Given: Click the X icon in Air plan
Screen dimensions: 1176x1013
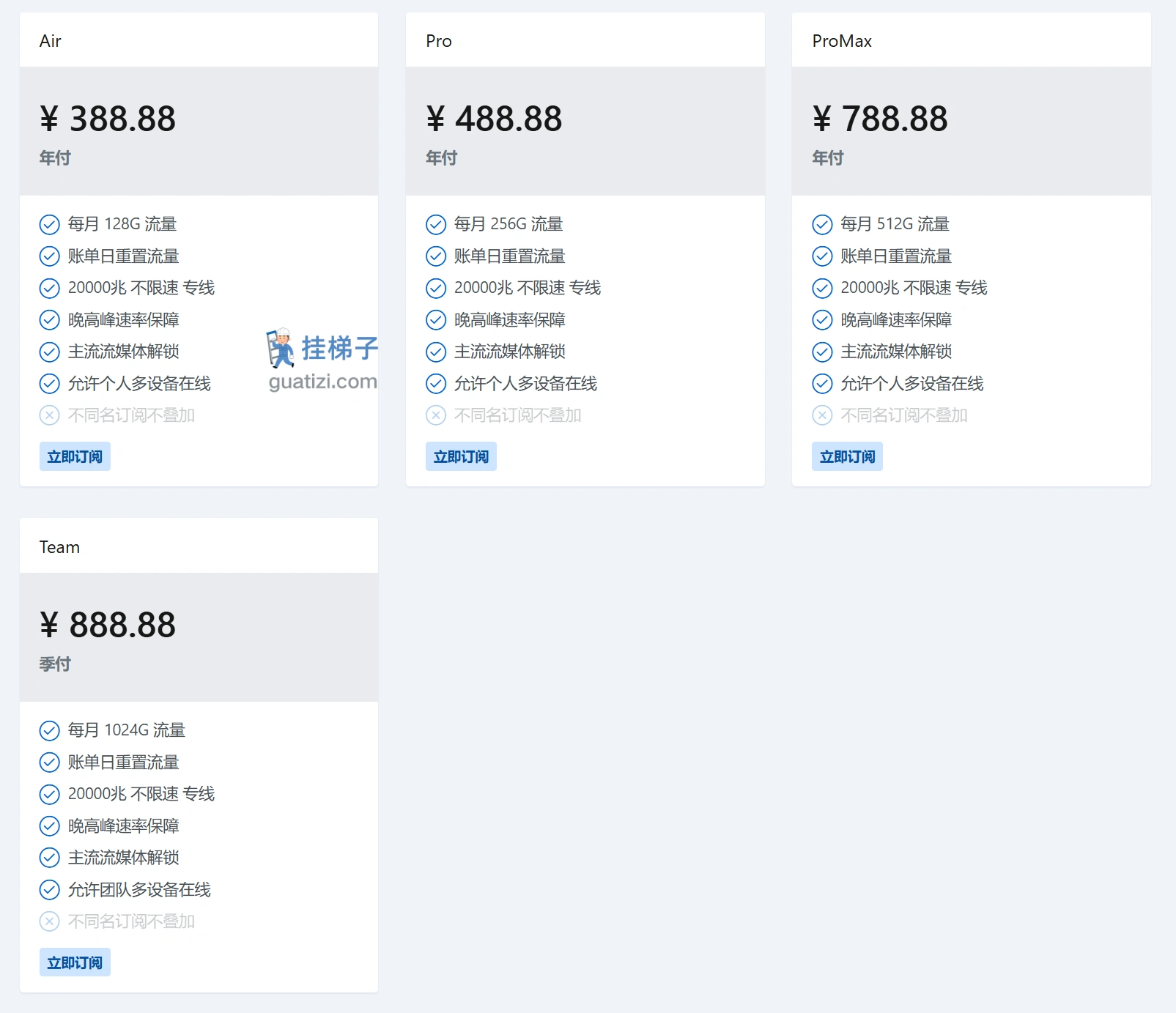Looking at the screenshot, I should [x=49, y=415].
